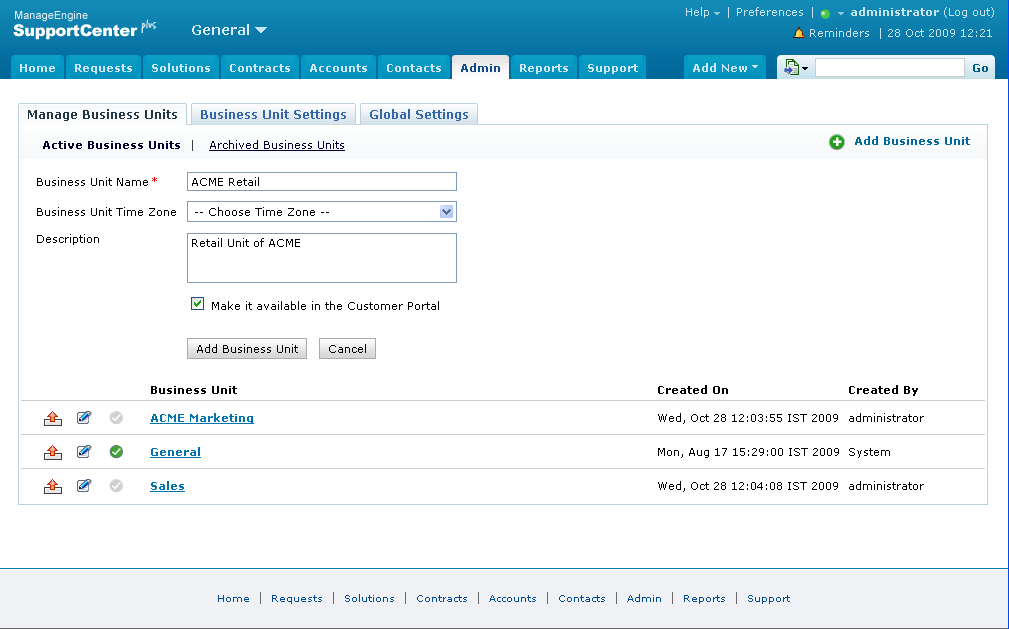The height and width of the screenshot is (629, 1009).
Task: Toggle Make it available in Customer Portal
Action: 198,304
